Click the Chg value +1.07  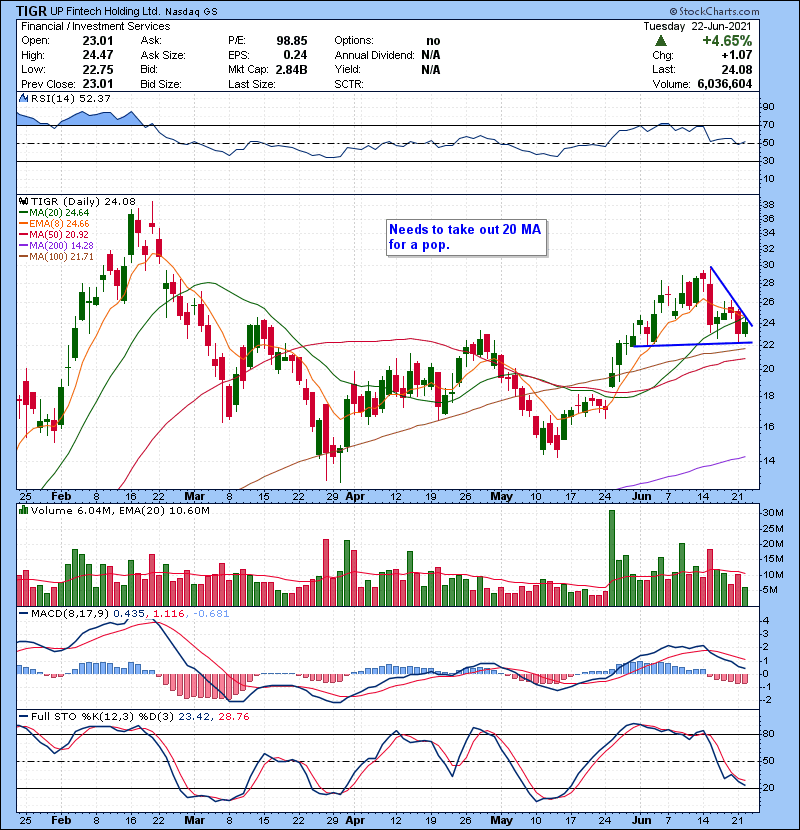736,55
